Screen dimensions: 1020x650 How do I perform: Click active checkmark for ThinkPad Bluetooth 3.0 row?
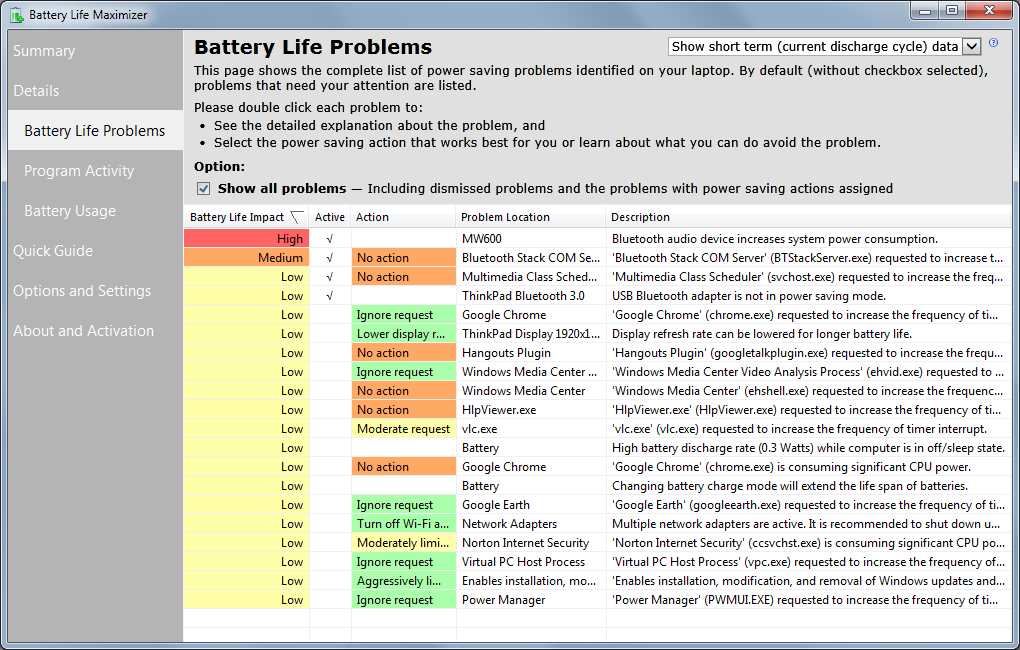pos(330,295)
